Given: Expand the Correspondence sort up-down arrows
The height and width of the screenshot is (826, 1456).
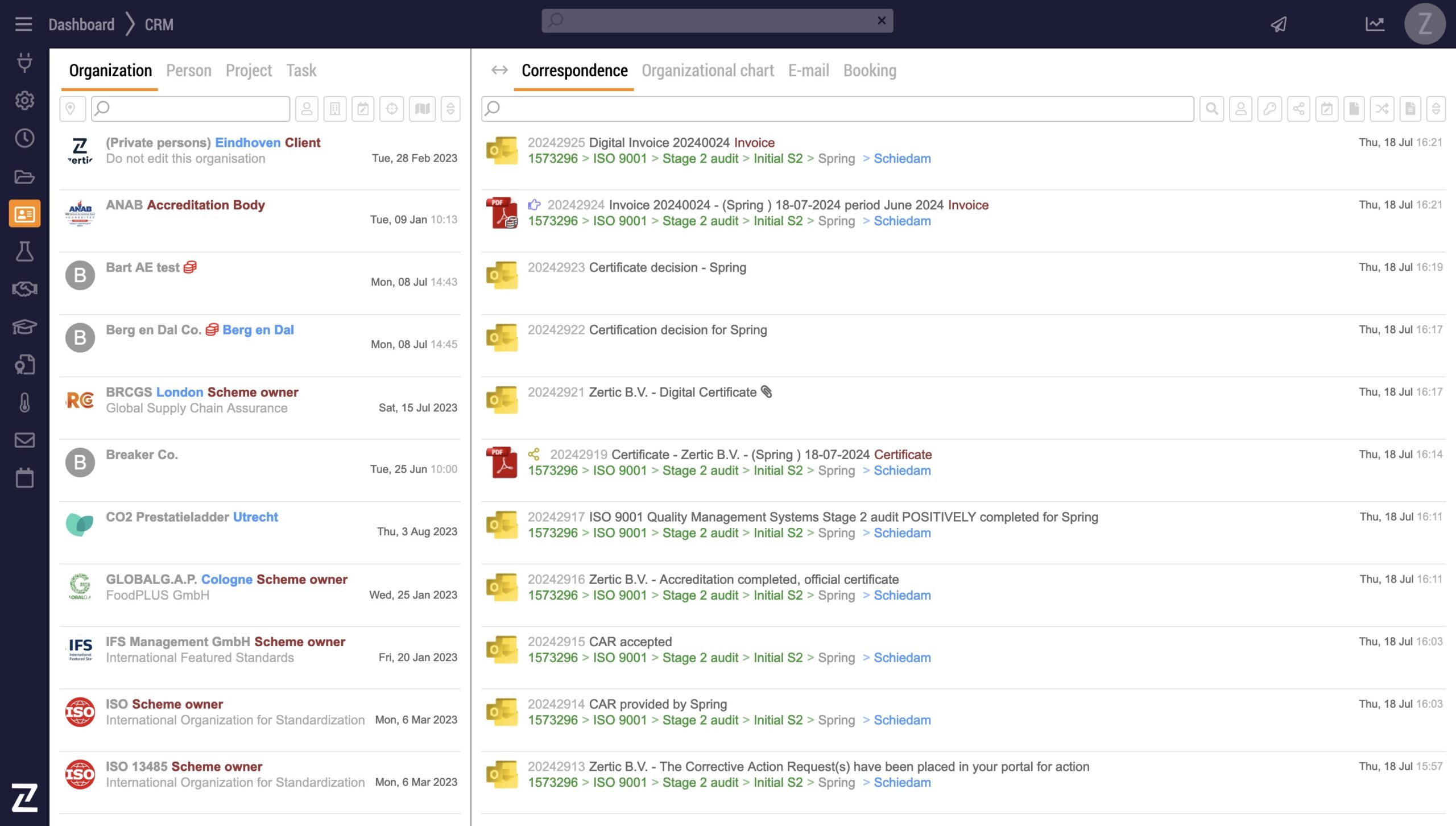Looking at the screenshot, I should coord(1436,109).
